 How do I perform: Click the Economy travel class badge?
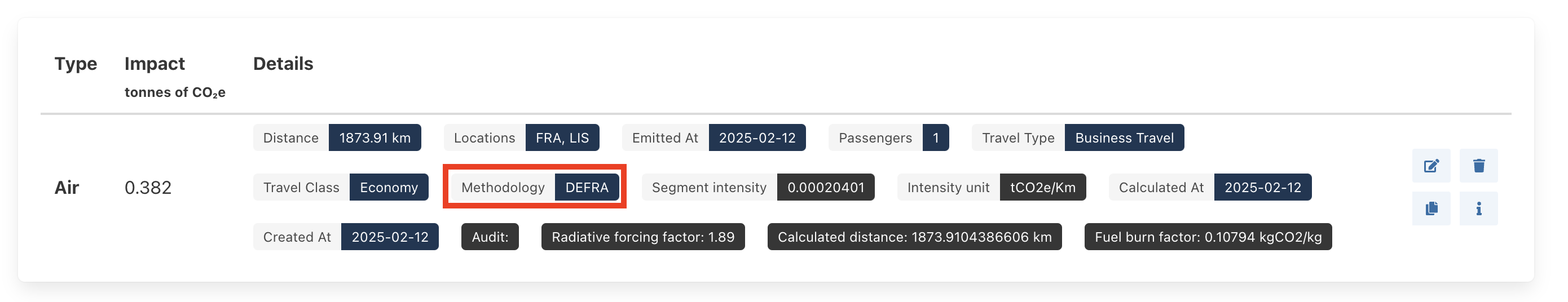[x=389, y=187]
